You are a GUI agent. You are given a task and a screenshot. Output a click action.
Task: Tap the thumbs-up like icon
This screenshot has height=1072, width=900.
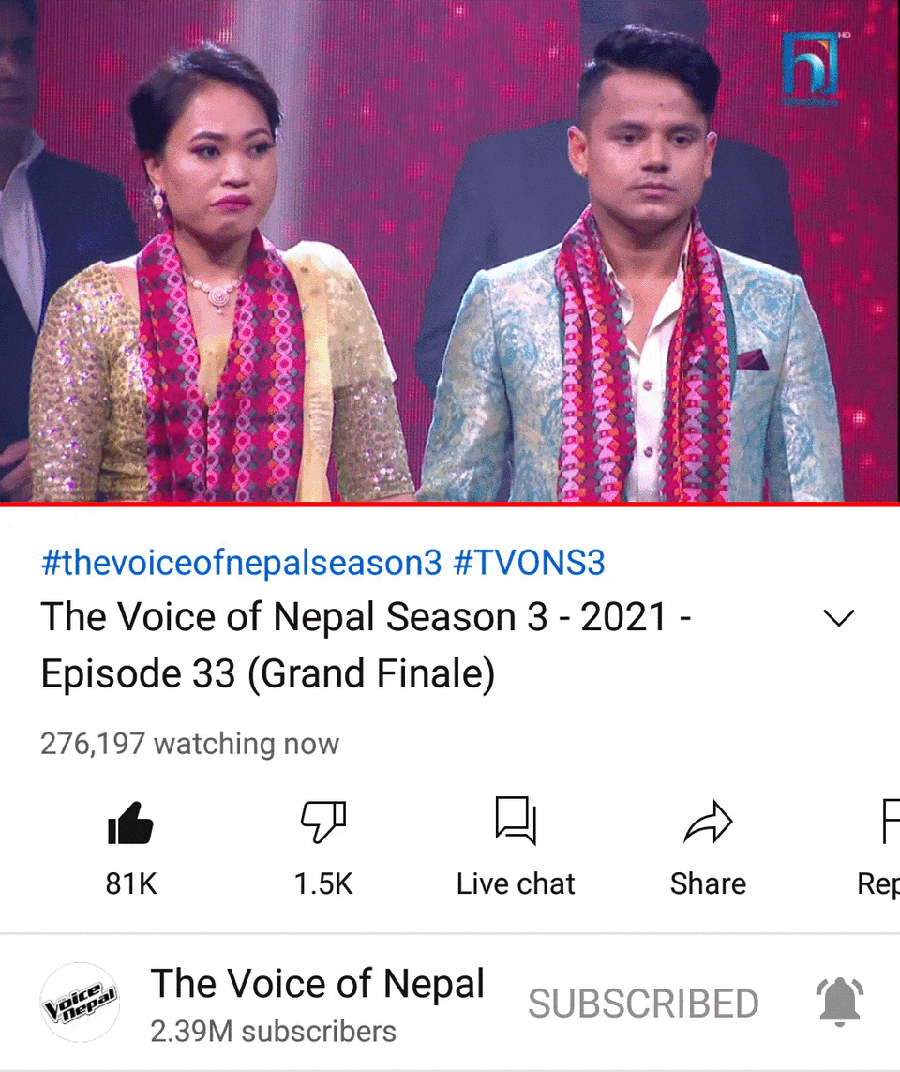pyautogui.click(x=131, y=822)
